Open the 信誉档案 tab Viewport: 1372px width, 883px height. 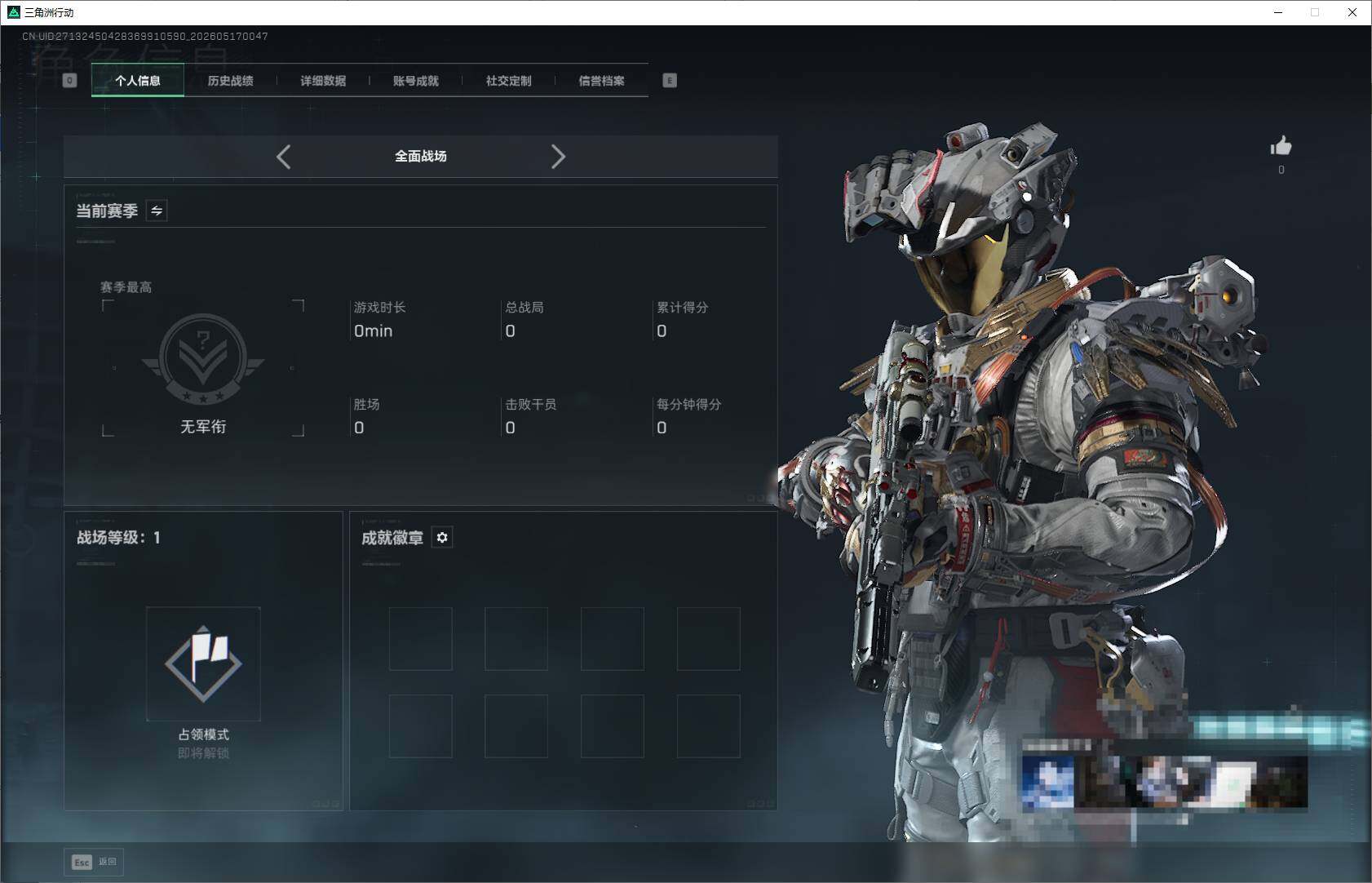[x=602, y=81]
